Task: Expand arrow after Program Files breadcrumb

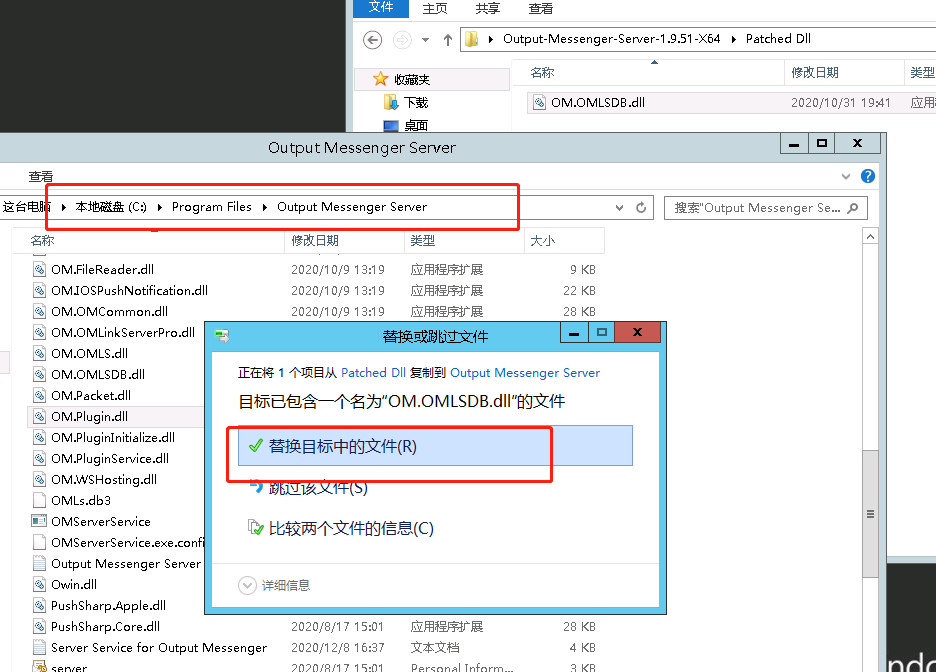Action: [264, 207]
